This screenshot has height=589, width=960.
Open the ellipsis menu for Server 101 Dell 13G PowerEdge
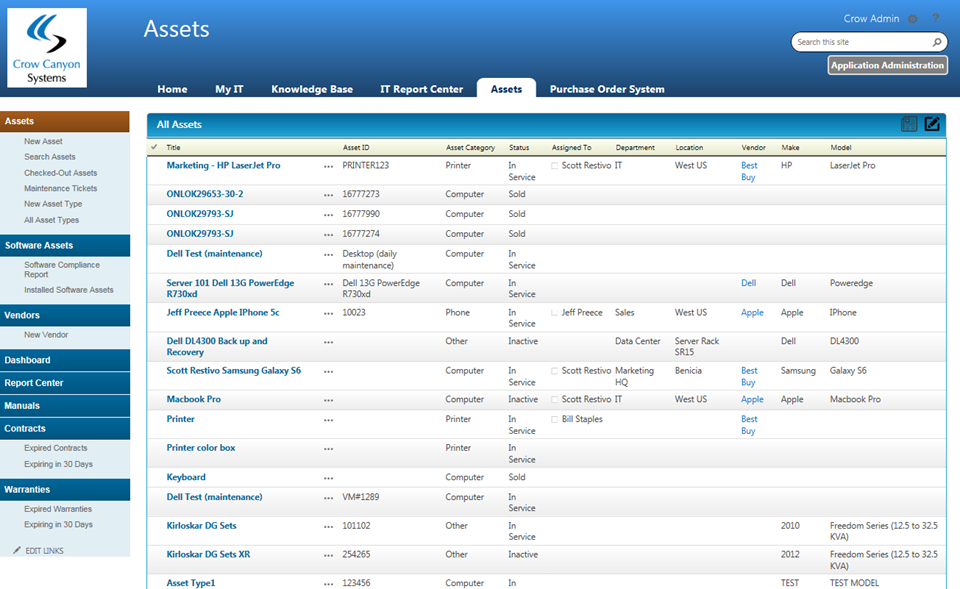point(329,284)
